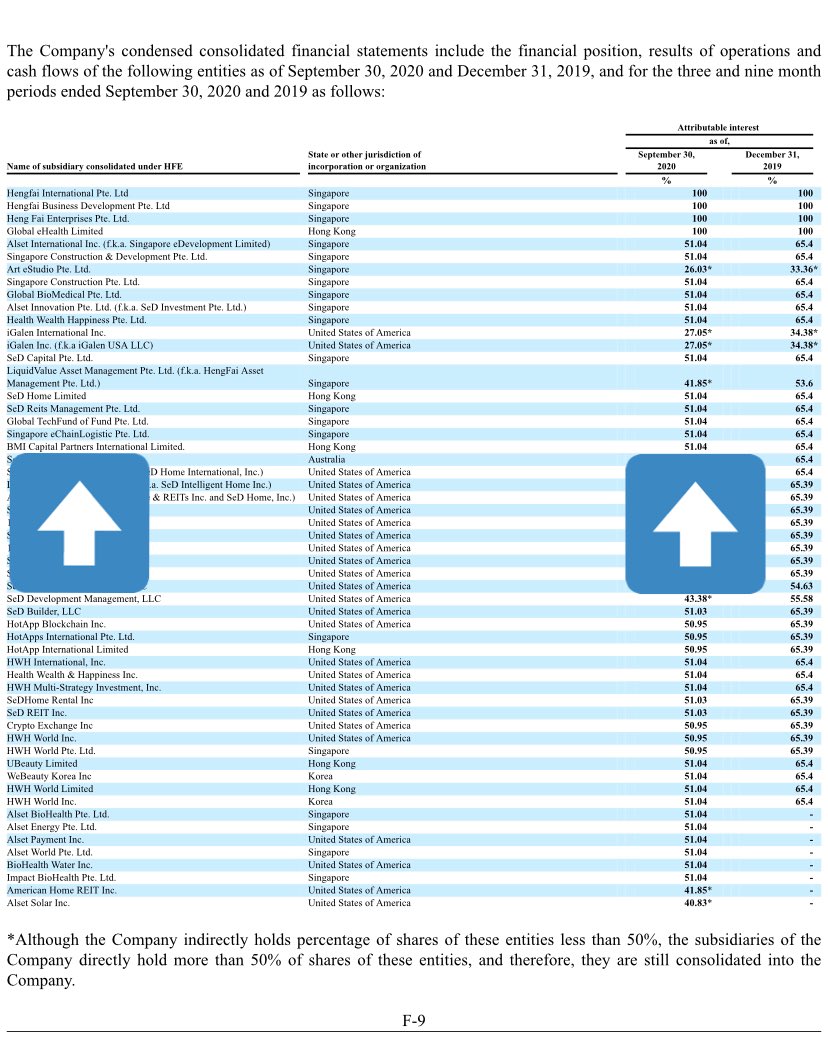Select the 'SeD REIT Inc.' entry
828x1040 pixels.
pyautogui.click(x=36, y=712)
